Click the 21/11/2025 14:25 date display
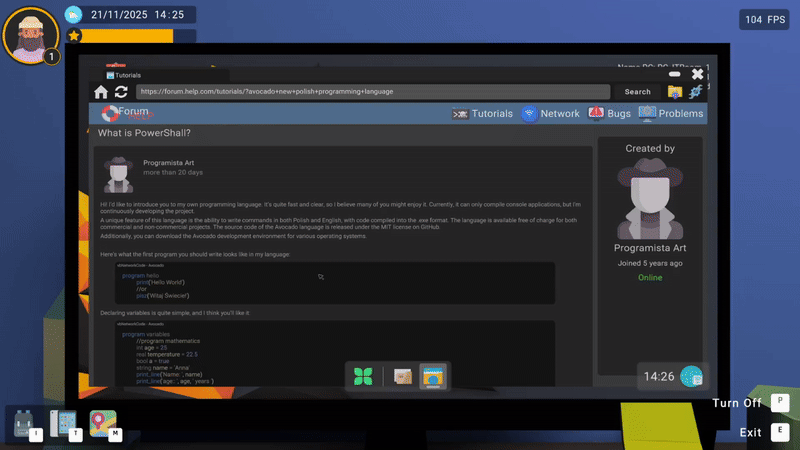The height and width of the screenshot is (450, 800). click(137, 15)
